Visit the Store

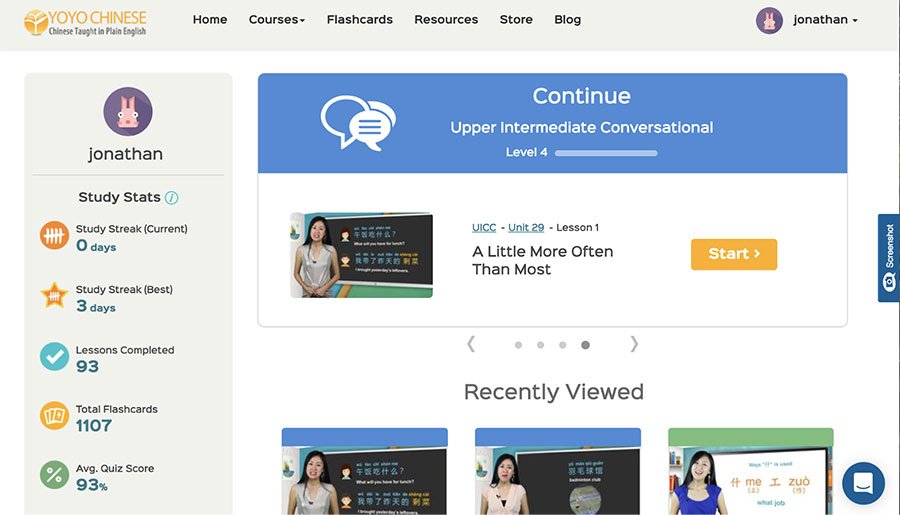coord(516,20)
